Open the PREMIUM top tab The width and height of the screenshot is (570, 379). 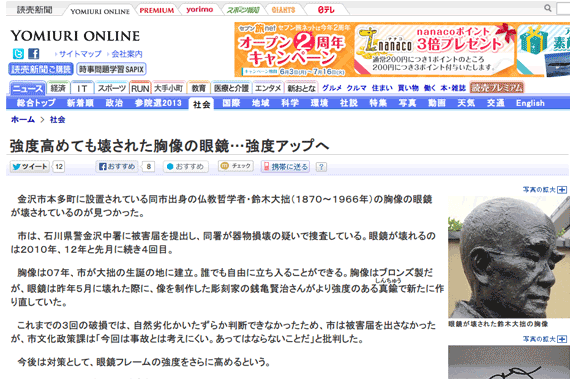coord(157,11)
